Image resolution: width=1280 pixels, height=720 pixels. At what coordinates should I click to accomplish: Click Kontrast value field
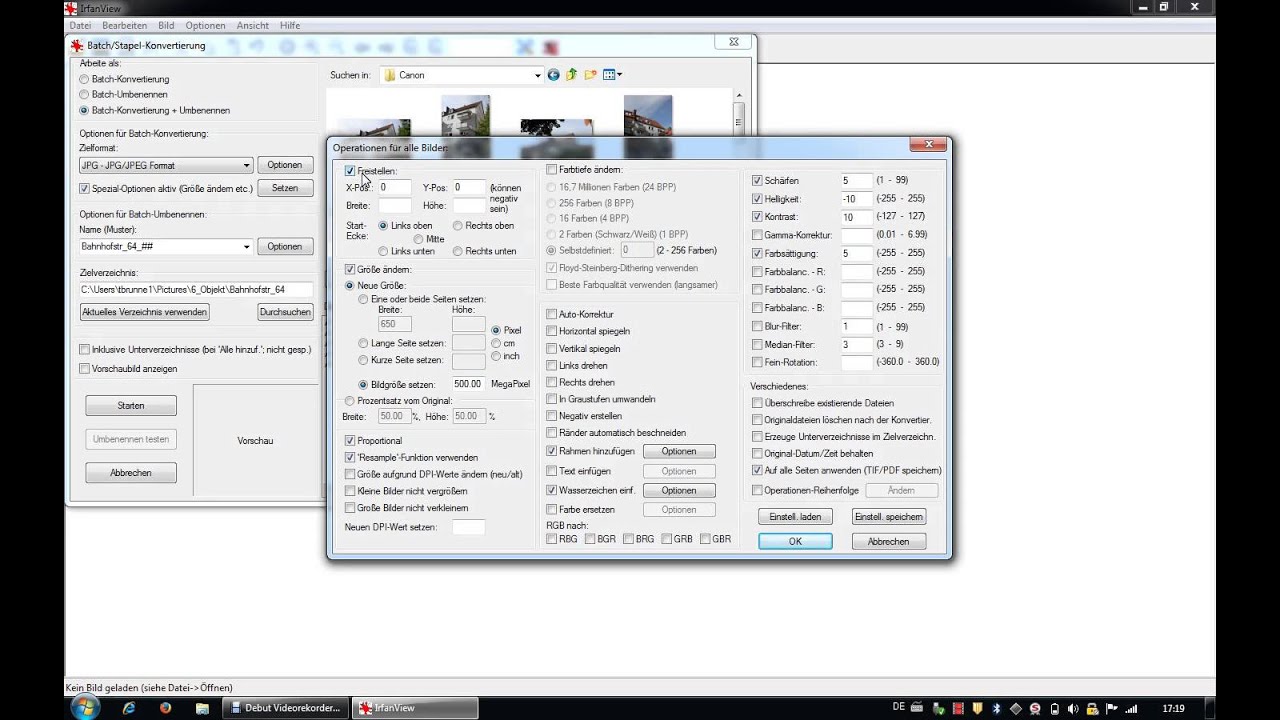pyautogui.click(x=857, y=217)
